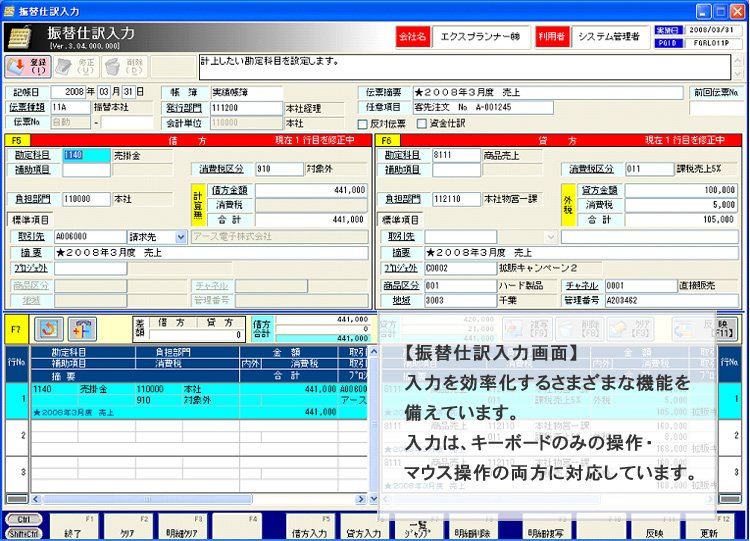Open the 請求先 dropdown in the debit panel
This screenshot has height=541, width=750.
pyautogui.click(x=180, y=237)
